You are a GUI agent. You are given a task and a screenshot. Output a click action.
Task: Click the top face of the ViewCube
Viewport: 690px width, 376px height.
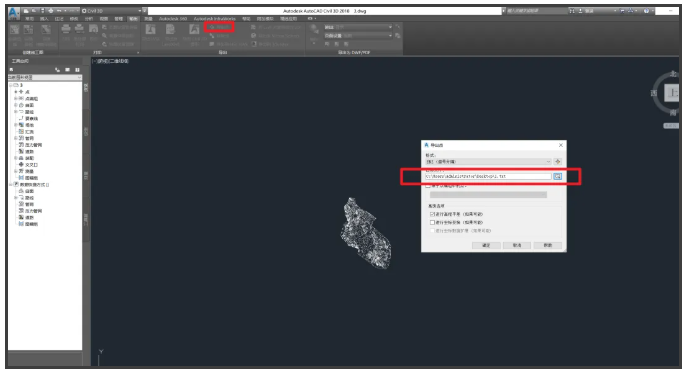click(x=672, y=92)
